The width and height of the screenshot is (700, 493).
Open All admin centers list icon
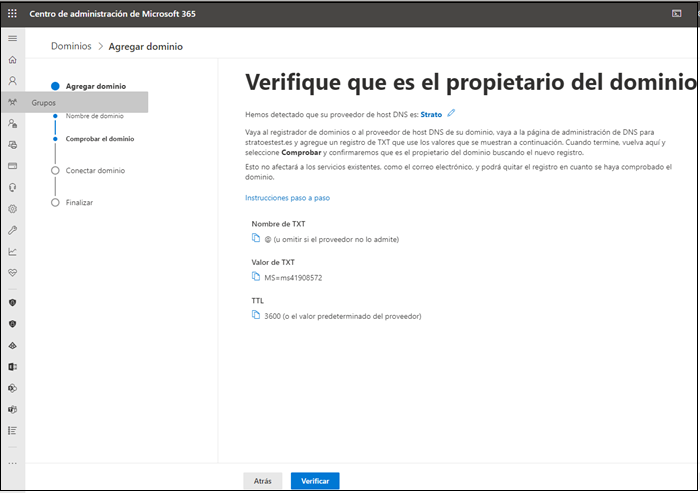click(12, 431)
